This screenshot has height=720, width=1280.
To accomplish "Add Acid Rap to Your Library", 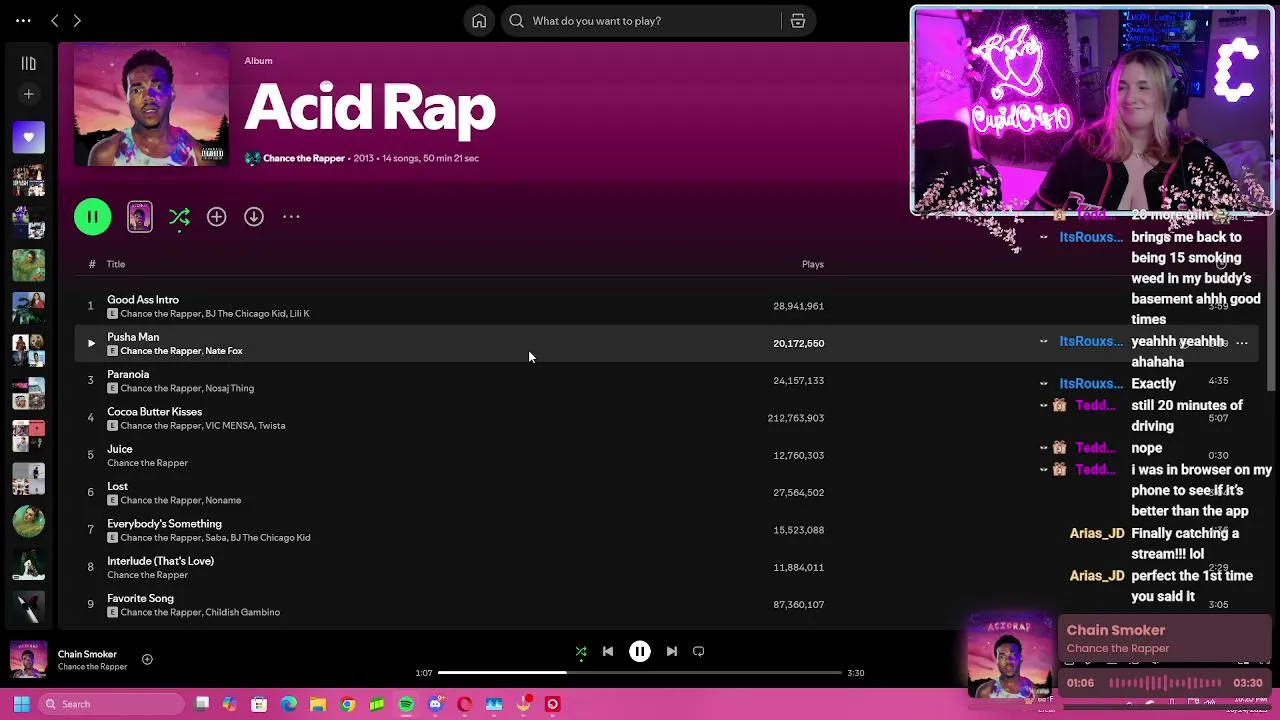I will pyautogui.click(x=217, y=217).
